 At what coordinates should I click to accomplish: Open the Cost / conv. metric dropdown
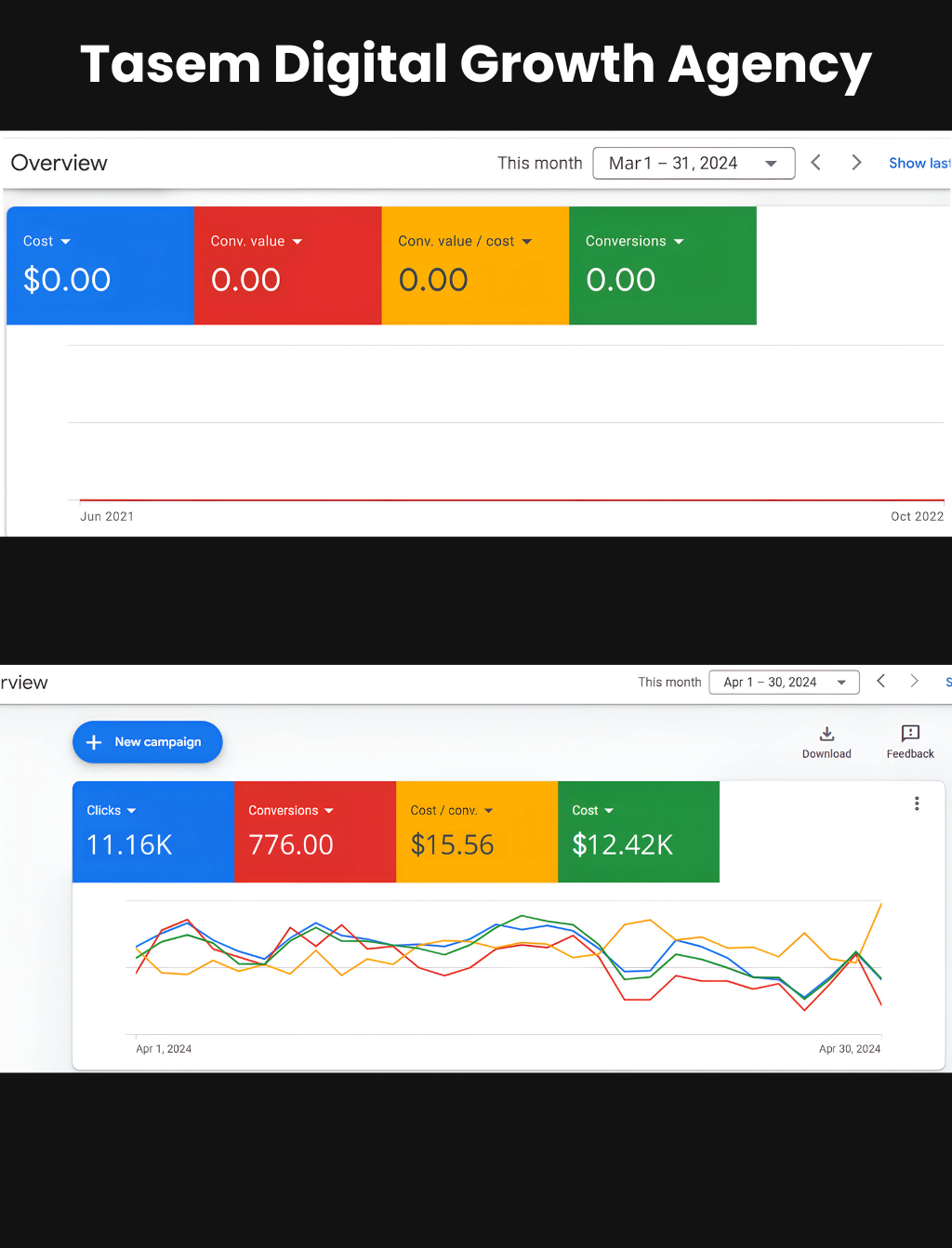tap(452, 810)
